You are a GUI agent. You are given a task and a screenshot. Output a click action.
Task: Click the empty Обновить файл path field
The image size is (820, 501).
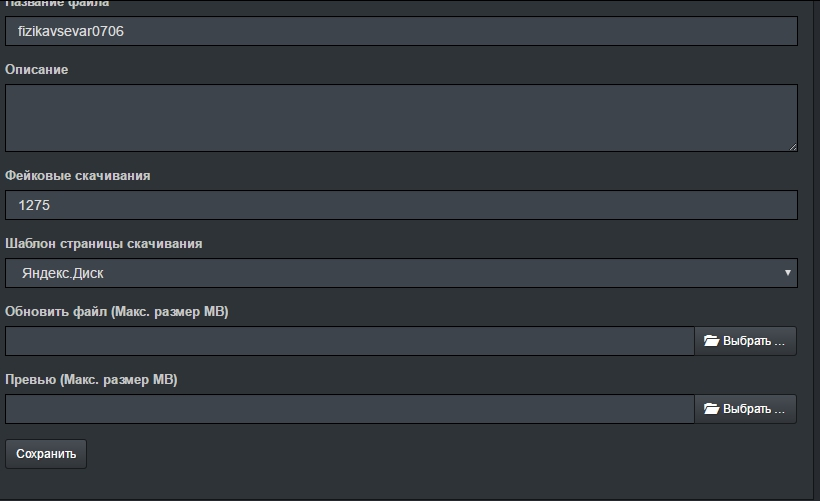coord(349,341)
